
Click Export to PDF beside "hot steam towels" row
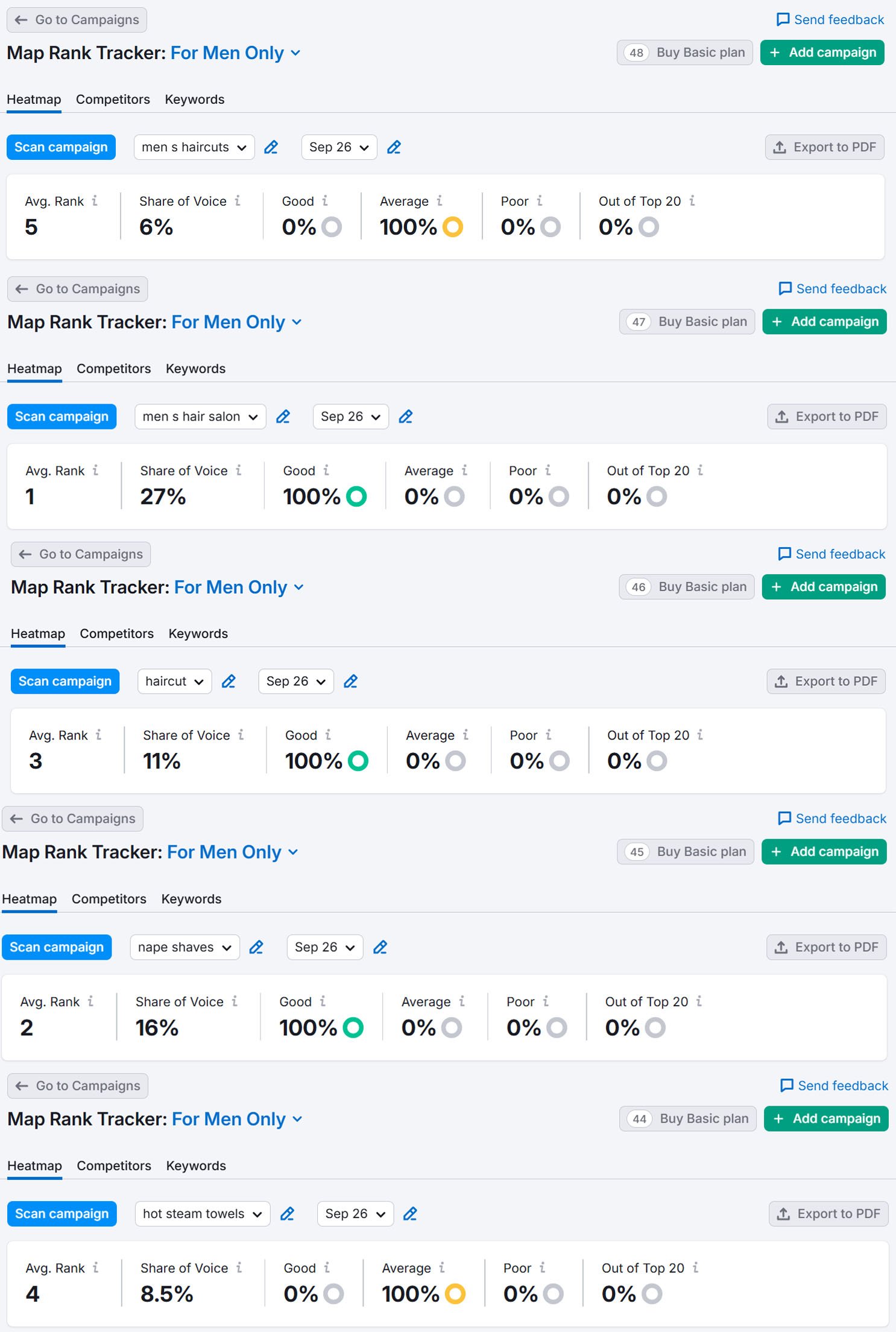(828, 1214)
